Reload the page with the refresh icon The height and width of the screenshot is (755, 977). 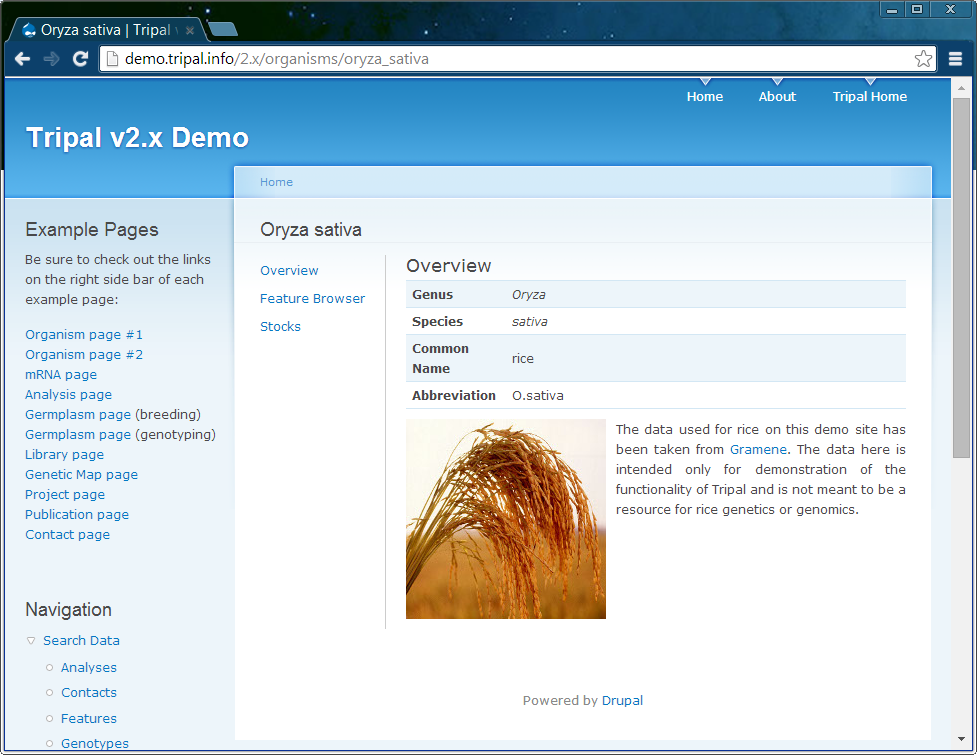(80, 59)
